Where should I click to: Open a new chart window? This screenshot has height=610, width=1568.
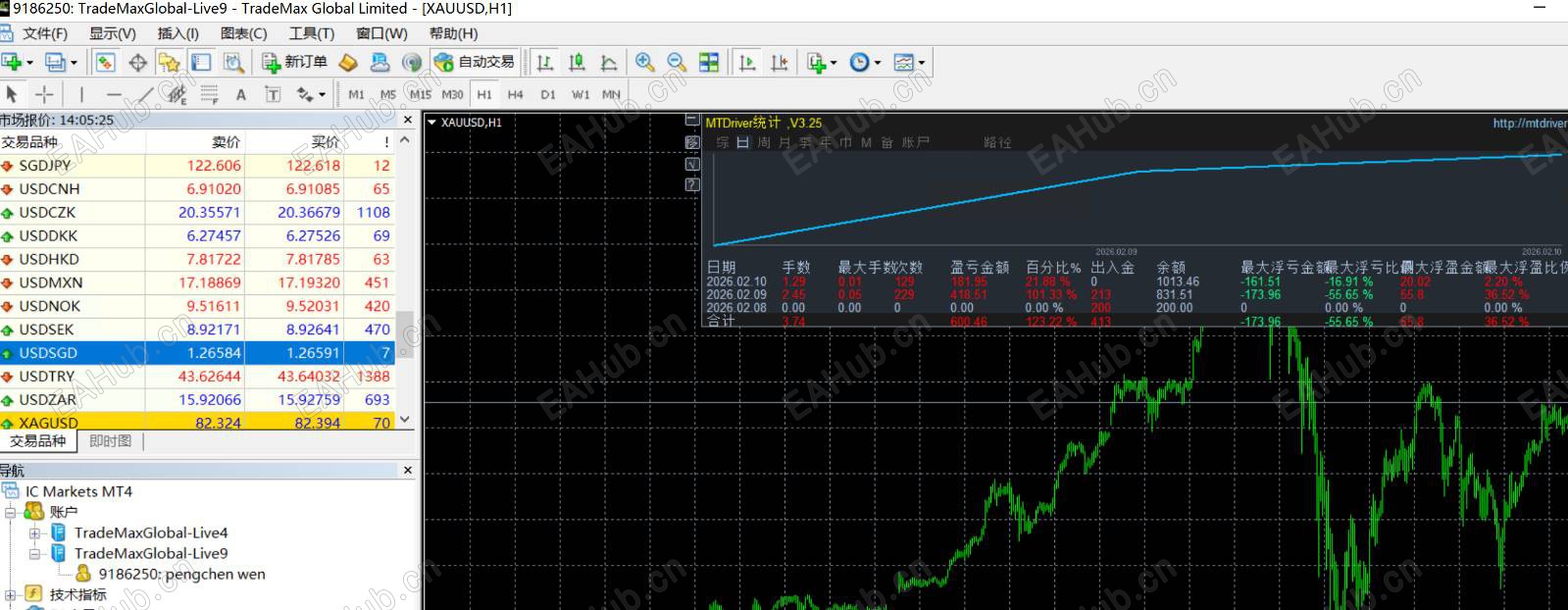point(11,62)
